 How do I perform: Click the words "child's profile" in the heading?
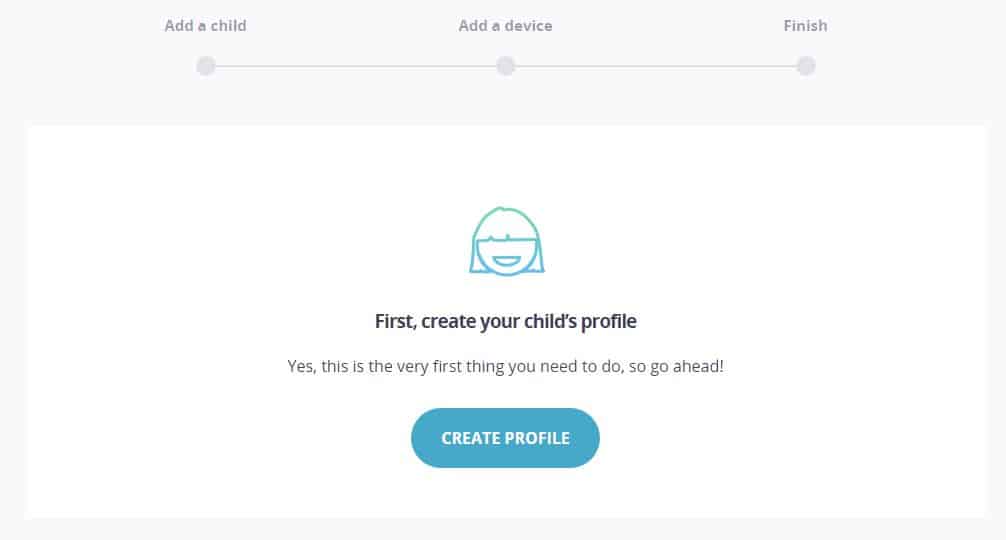(x=581, y=321)
